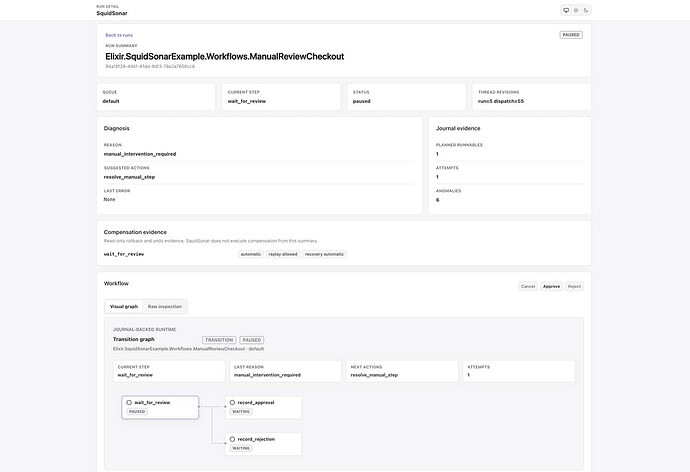Click WAITING badge under record_rejection
The height and width of the screenshot is (472, 690).
tap(241, 448)
